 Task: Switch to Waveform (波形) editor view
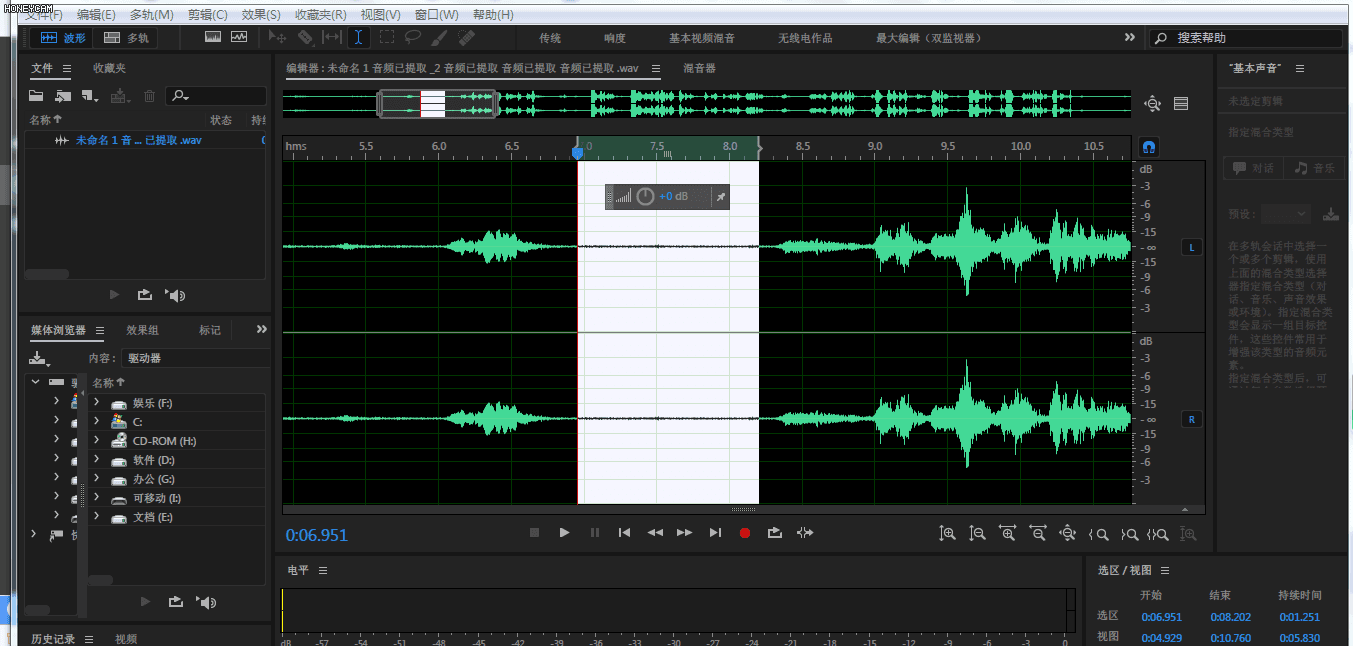point(61,38)
